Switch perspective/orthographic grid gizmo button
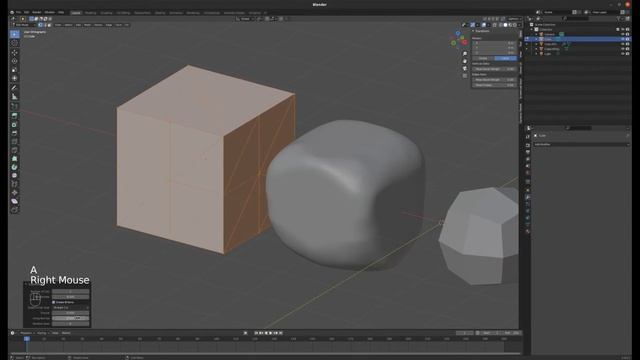Screen dimensions: 640x360 click(x=465, y=76)
